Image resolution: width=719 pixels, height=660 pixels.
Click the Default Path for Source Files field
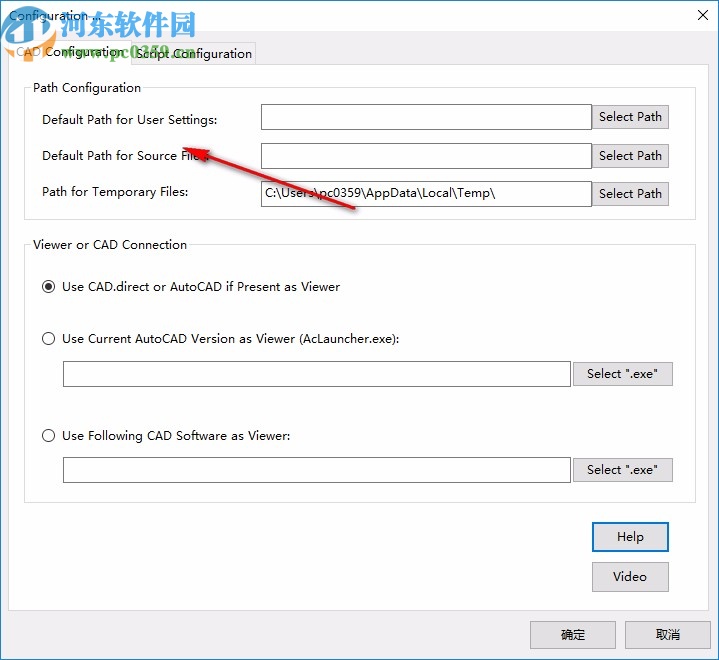[426, 156]
